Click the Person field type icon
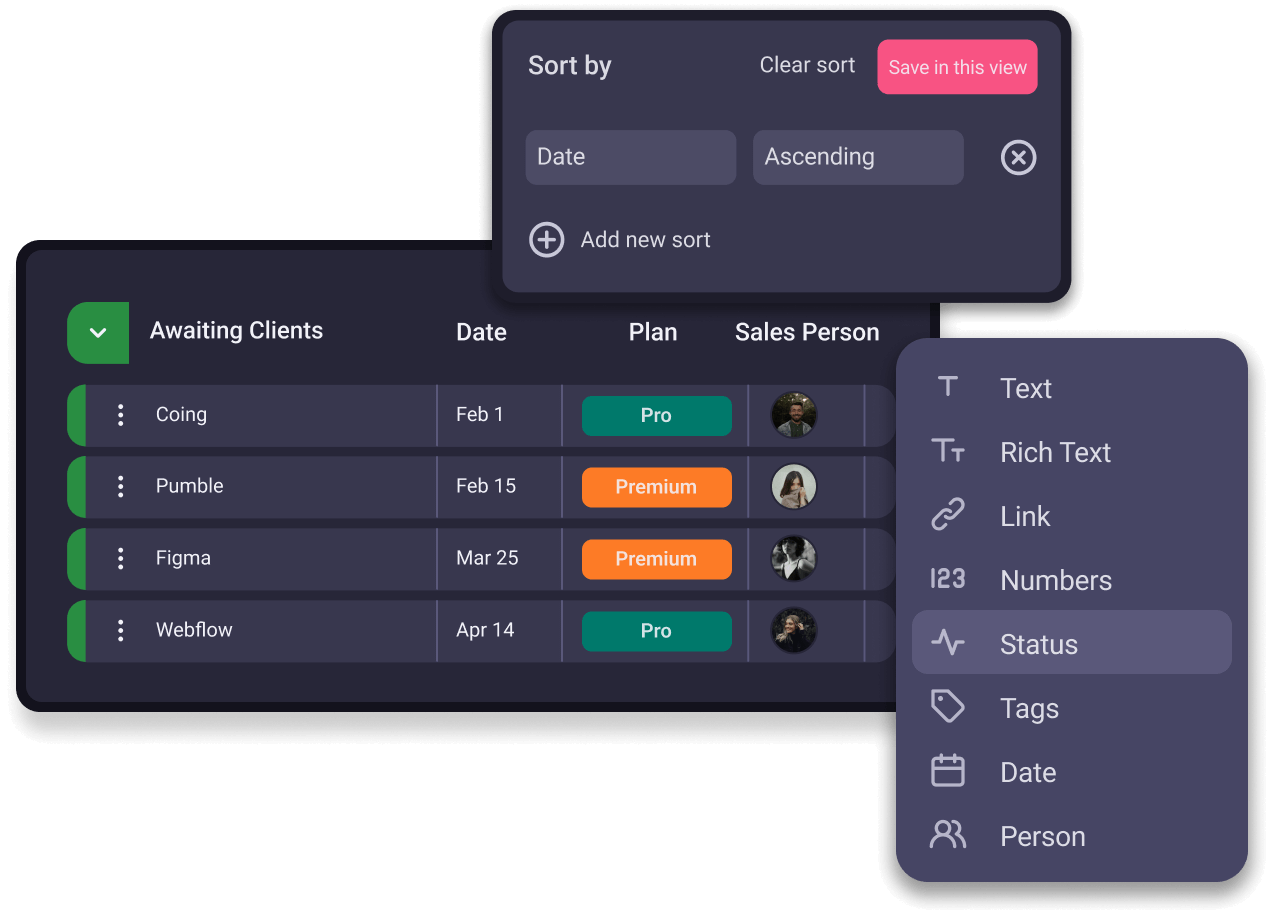Screen dimensions: 1272x916 pyautogui.click(x=947, y=835)
